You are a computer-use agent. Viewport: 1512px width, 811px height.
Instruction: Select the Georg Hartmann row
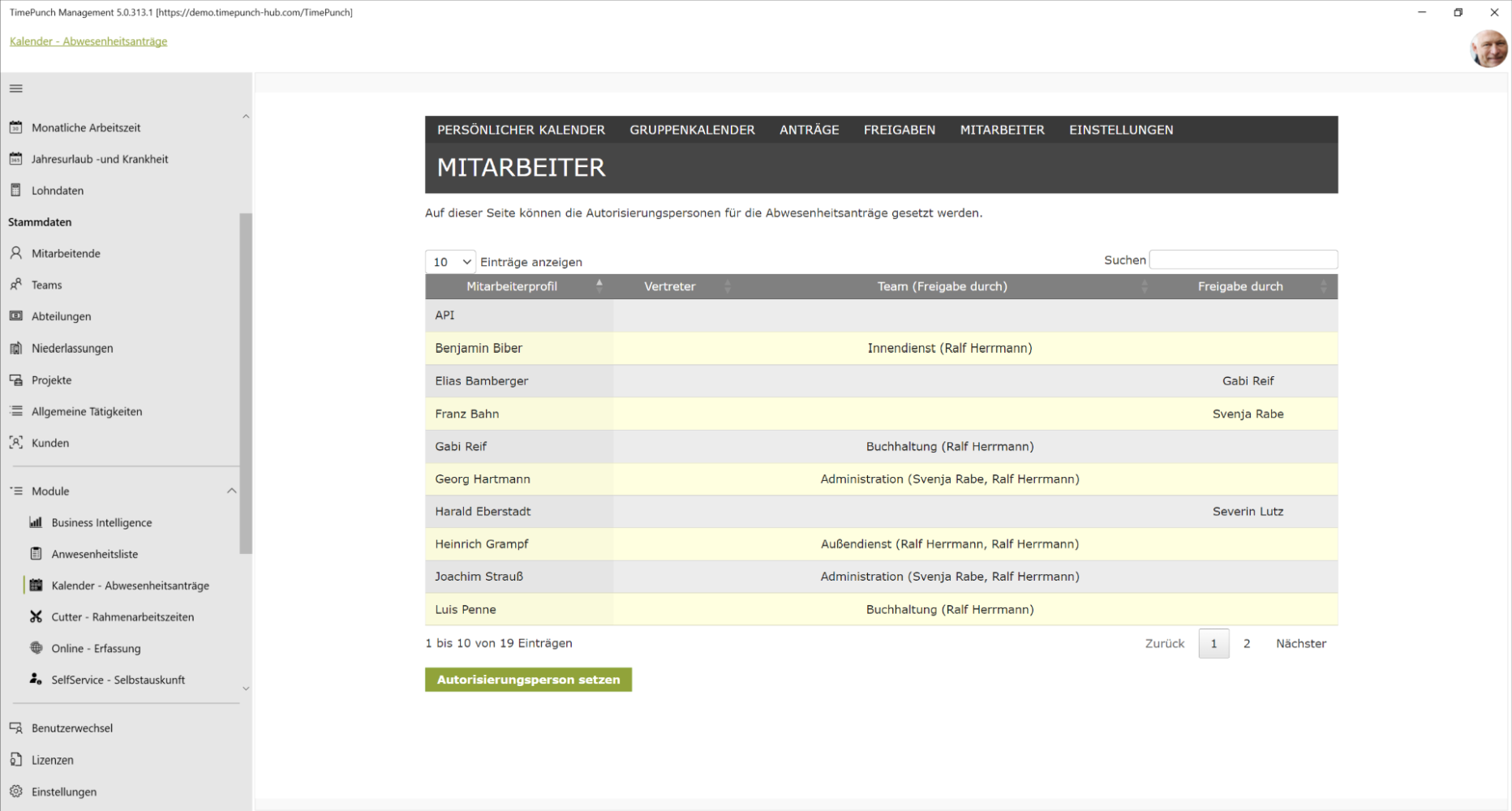(882, 479)
